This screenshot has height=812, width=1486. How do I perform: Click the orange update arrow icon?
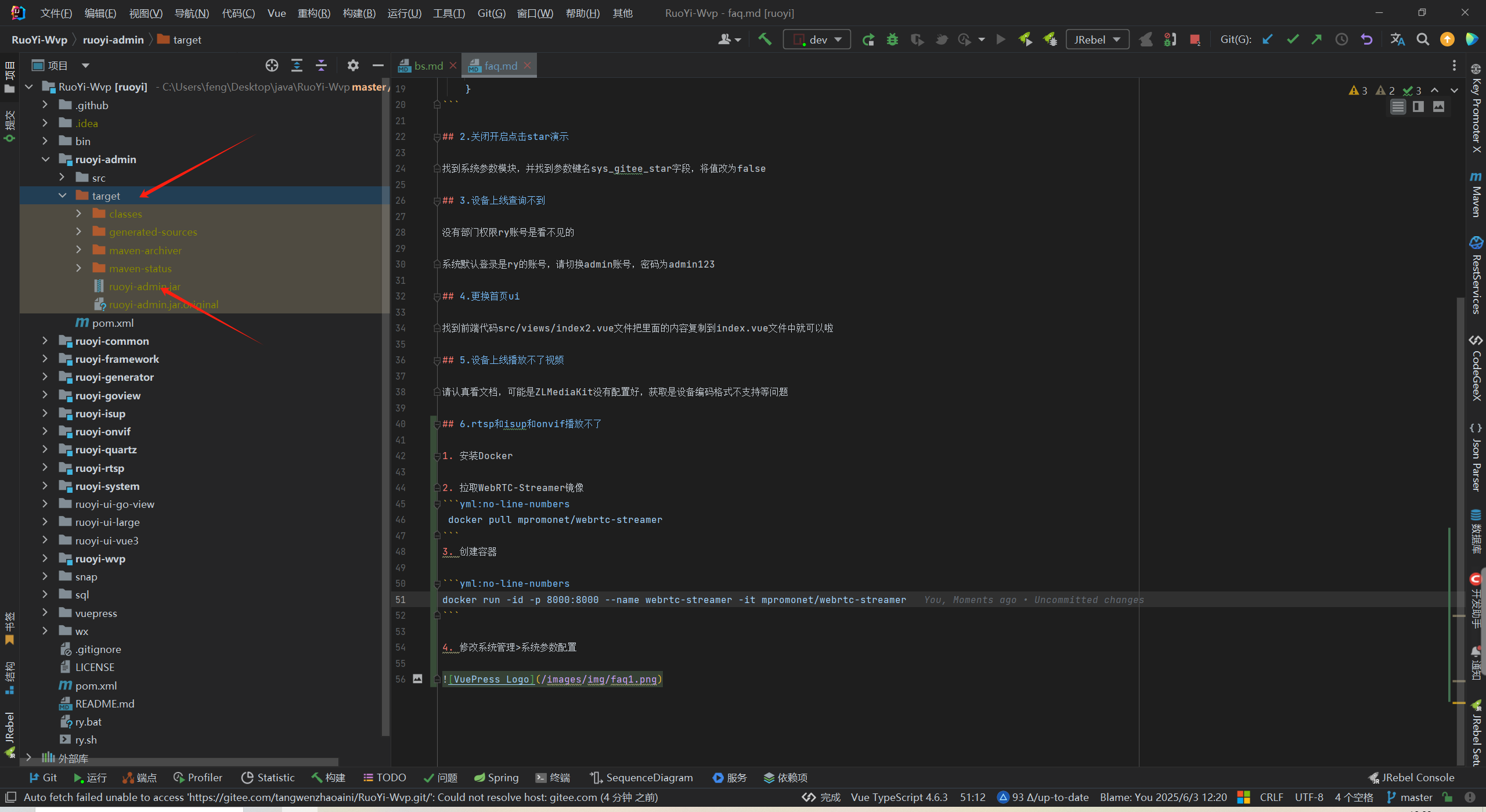[x=1447, y=39]
